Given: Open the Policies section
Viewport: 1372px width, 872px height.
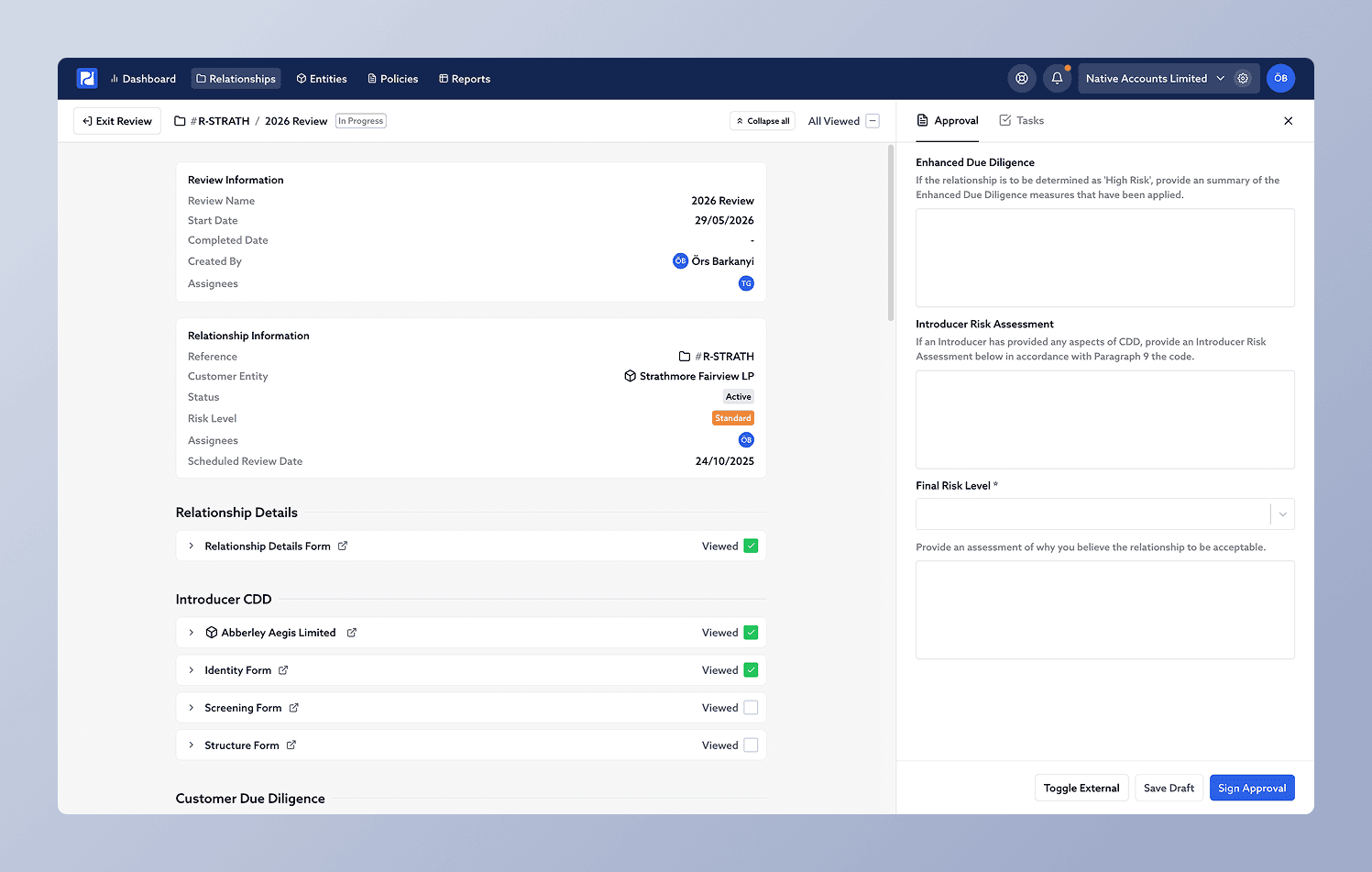Looking at the screenshot, I should (x=393, y=79).
